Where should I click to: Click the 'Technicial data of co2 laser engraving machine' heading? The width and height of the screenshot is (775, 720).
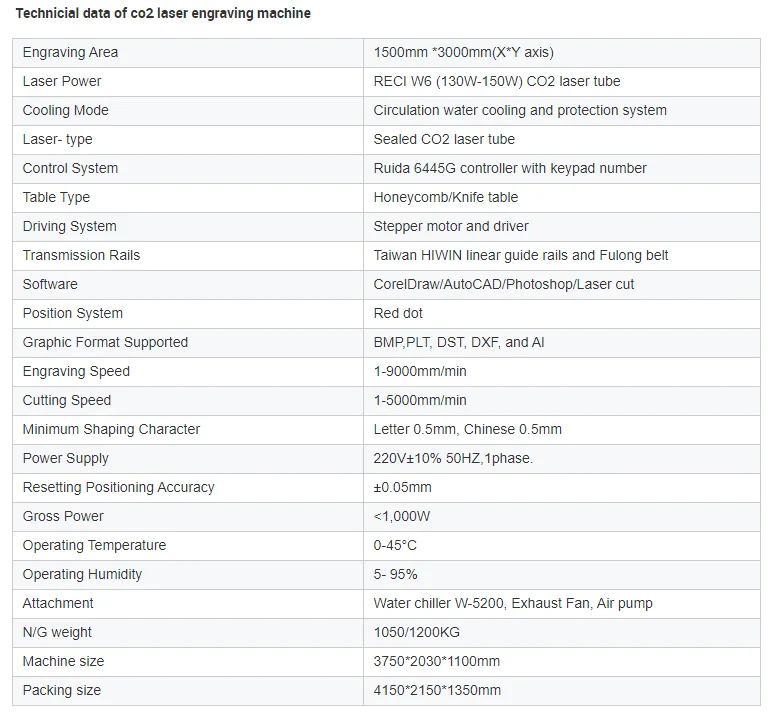(163, 13)
